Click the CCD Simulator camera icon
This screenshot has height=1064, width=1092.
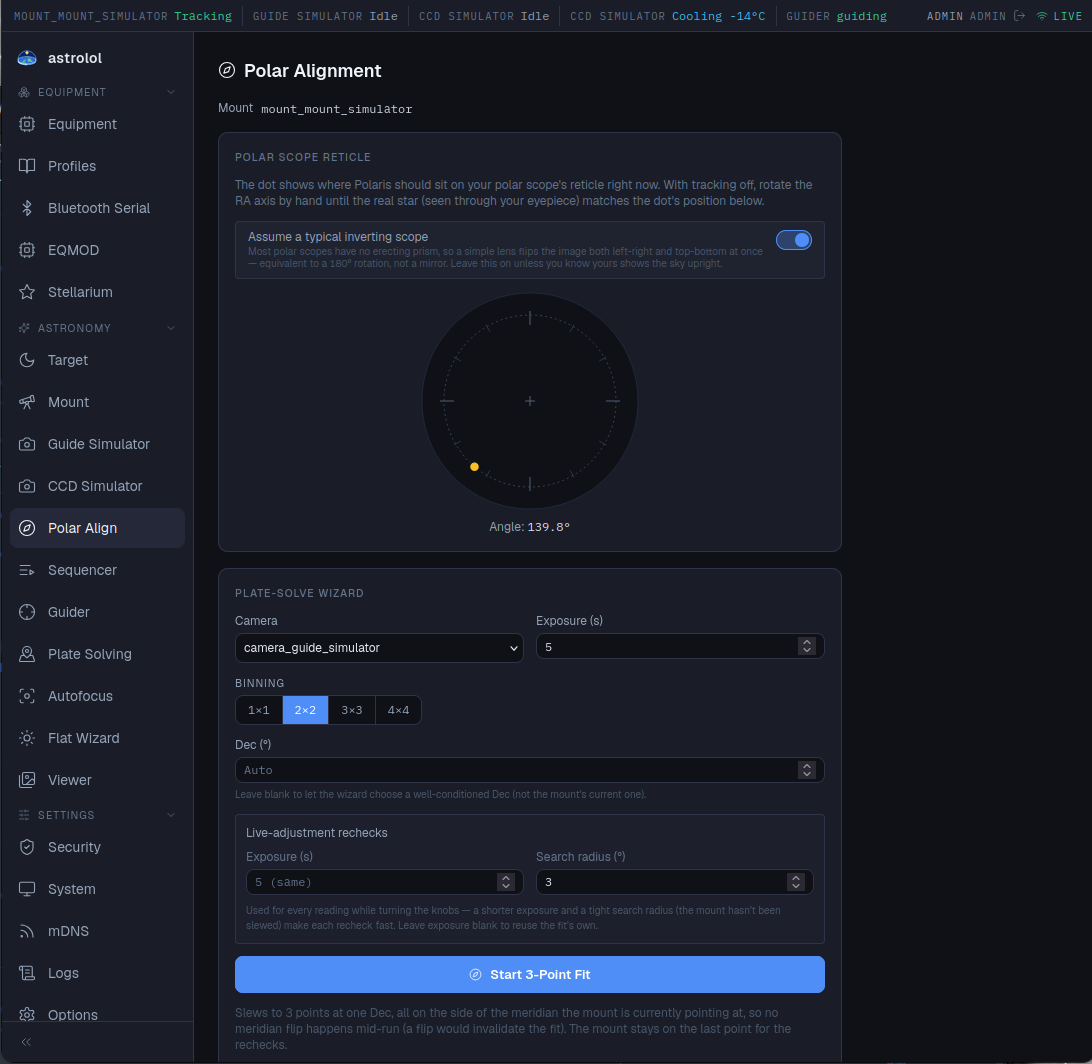pyautogui.click(x=27, y=486)
